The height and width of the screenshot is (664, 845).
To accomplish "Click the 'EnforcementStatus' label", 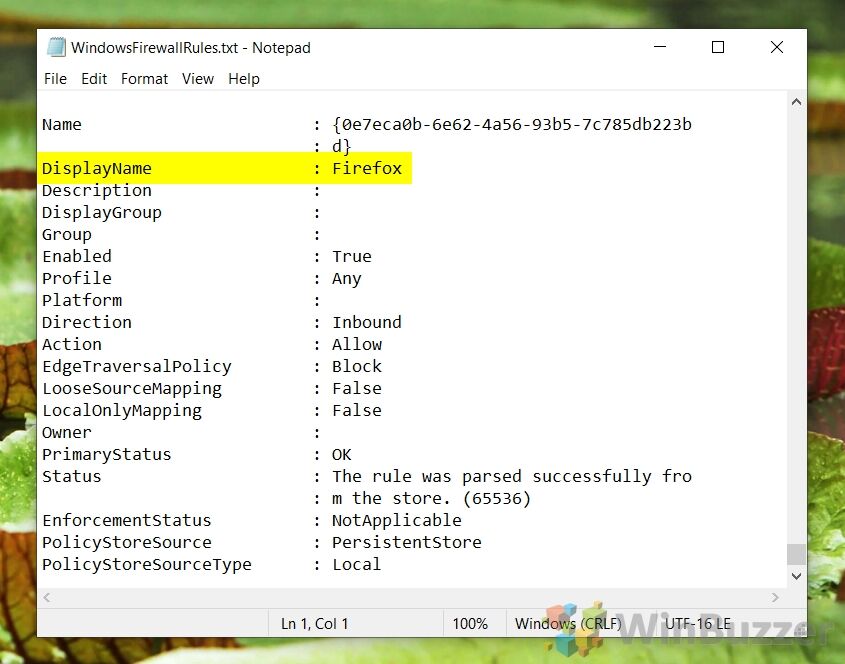I will click(127, 521).
